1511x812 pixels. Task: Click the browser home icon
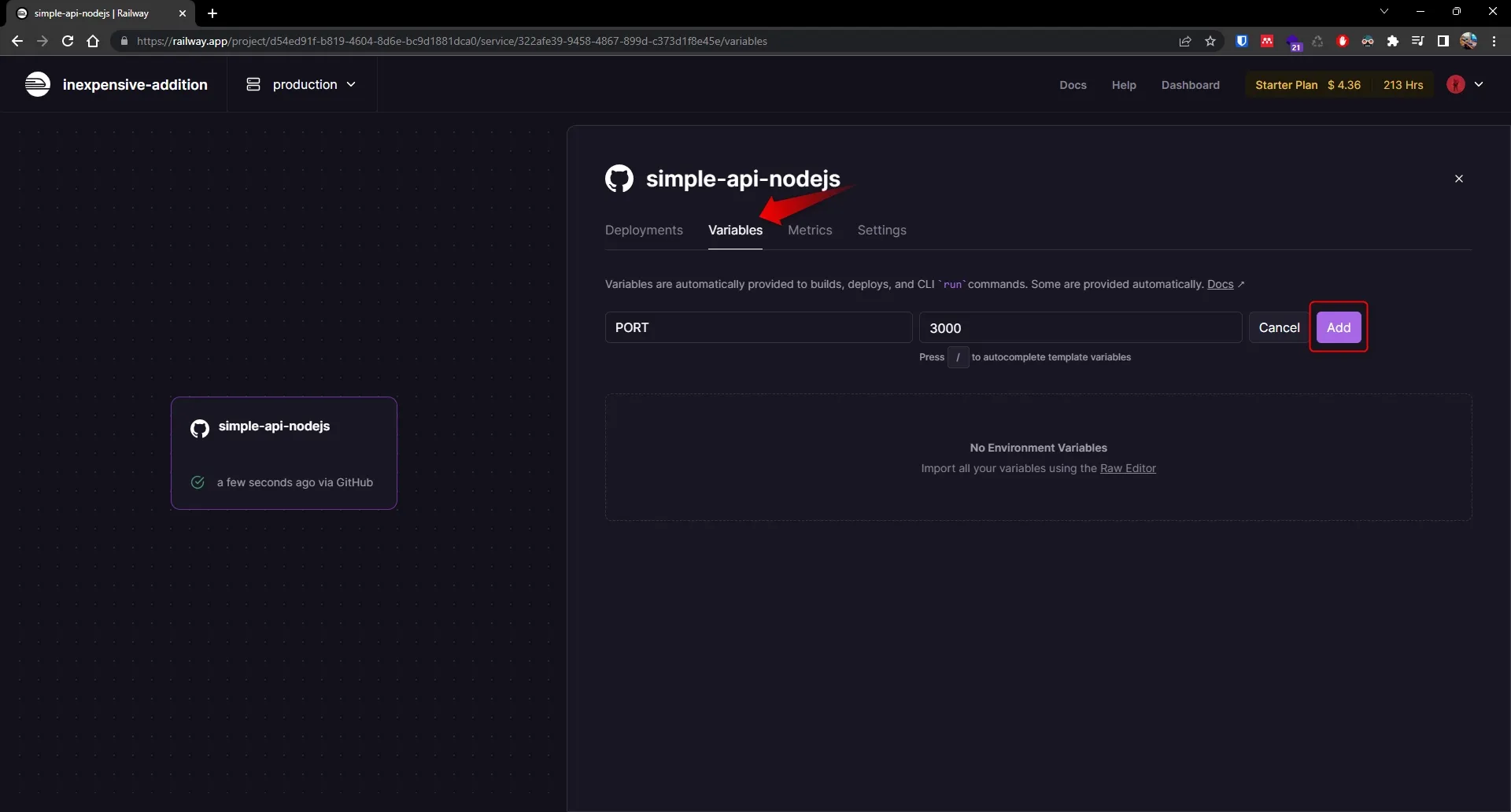point(93,41)
